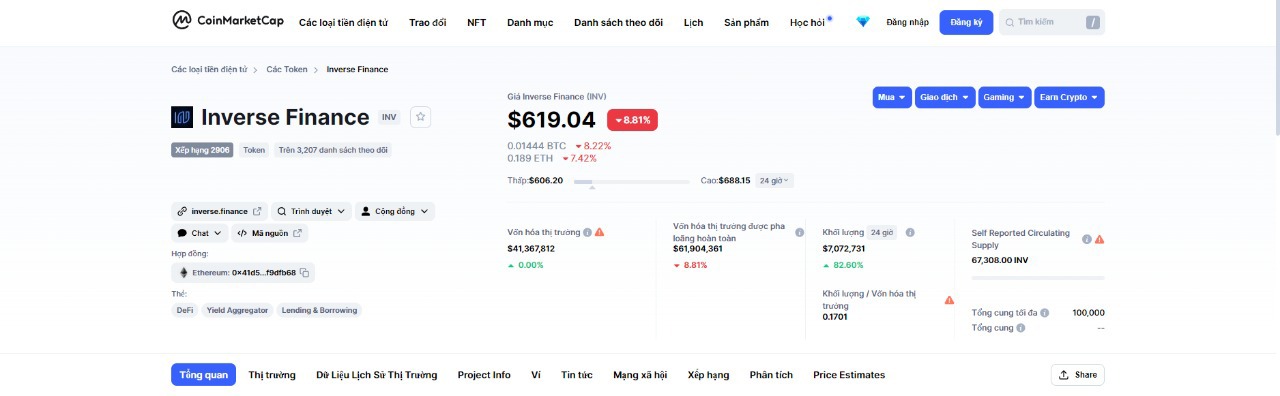1280x396 pixels.
Task: Open the 24 giờ range dropdown
Action: coord(774,181)
